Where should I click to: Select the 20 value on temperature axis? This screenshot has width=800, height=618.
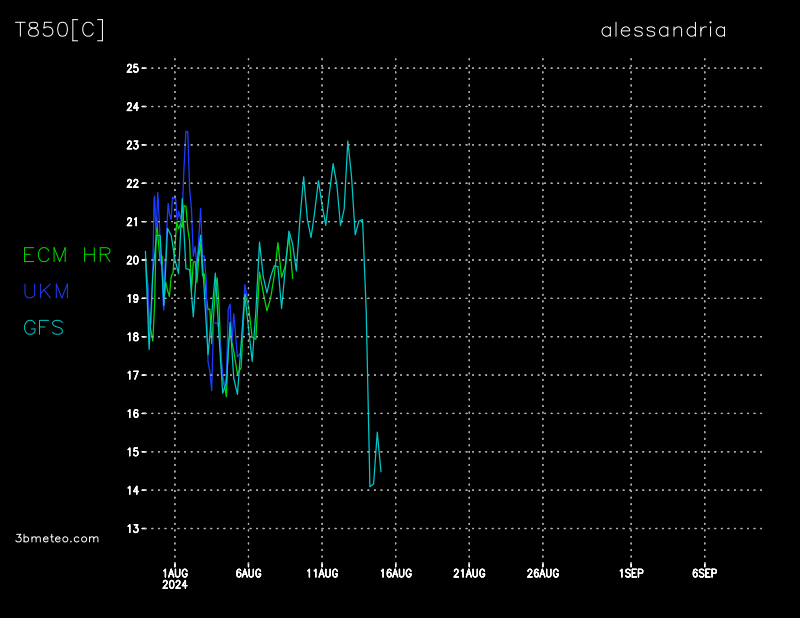[132, 260]
